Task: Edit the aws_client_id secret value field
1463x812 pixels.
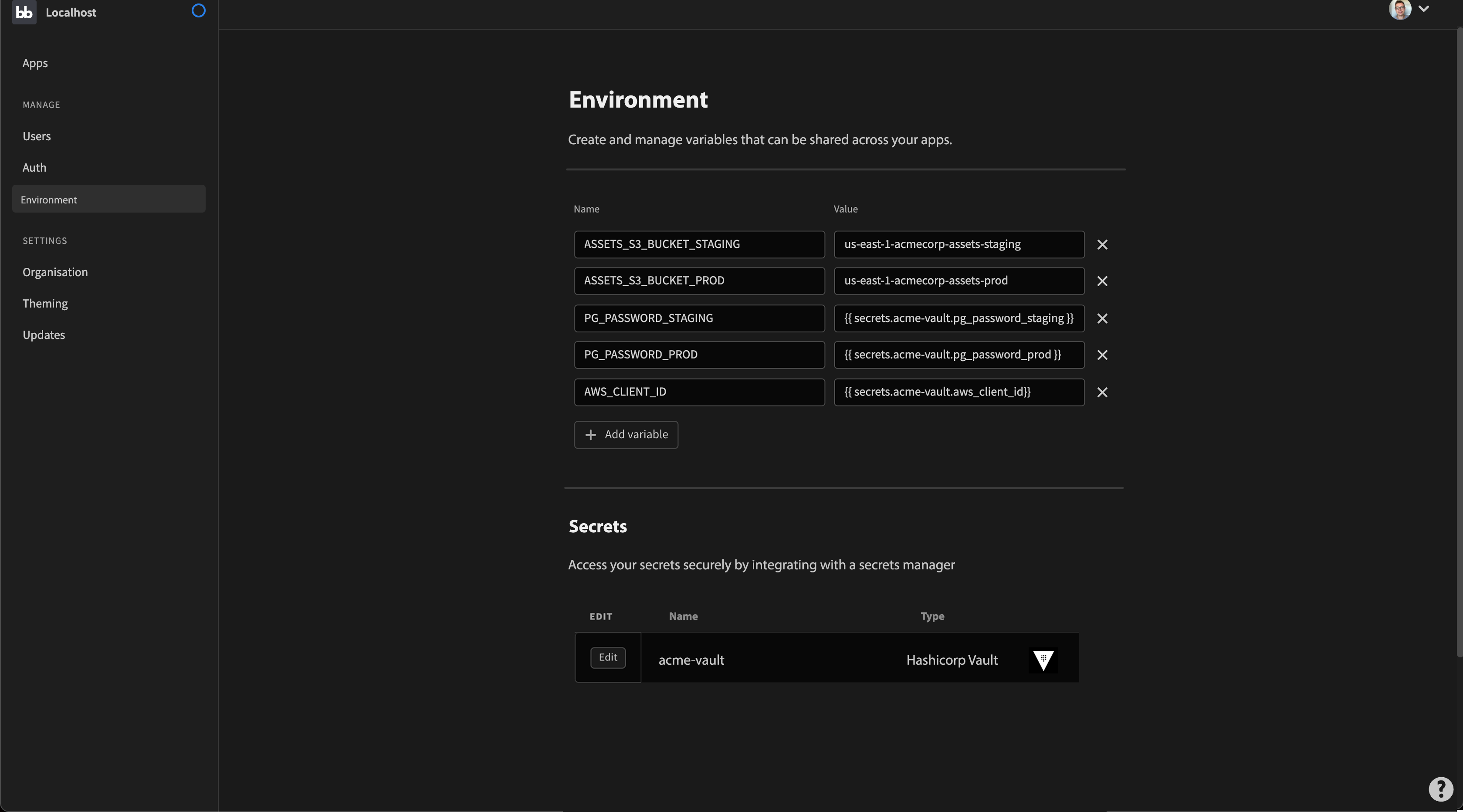Action: tap(958, 392)
